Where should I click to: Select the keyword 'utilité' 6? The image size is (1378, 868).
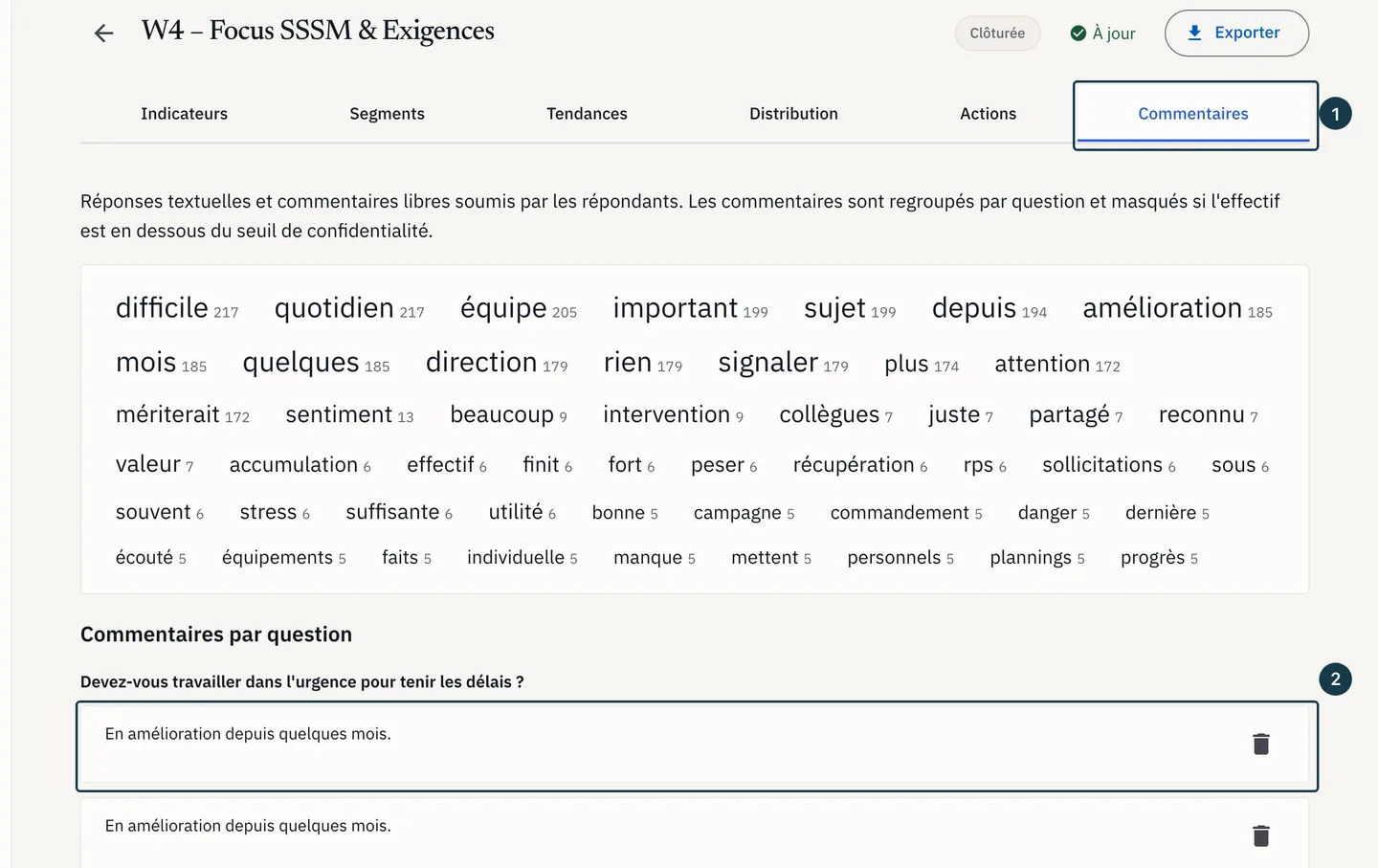point(522,512)
